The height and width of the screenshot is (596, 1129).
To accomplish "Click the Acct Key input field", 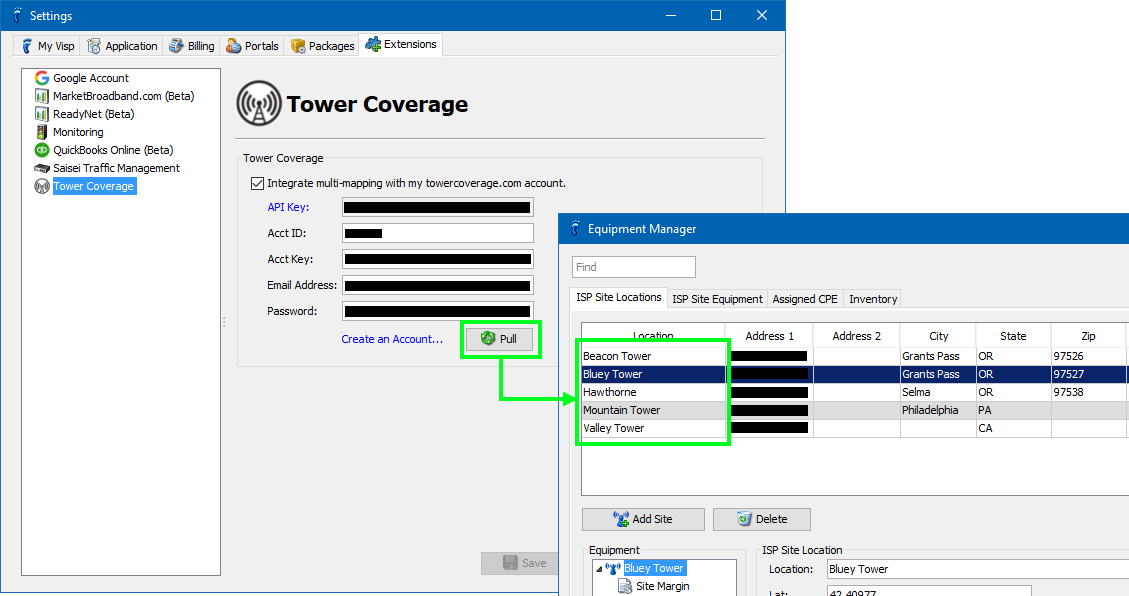I will point(438,259).
